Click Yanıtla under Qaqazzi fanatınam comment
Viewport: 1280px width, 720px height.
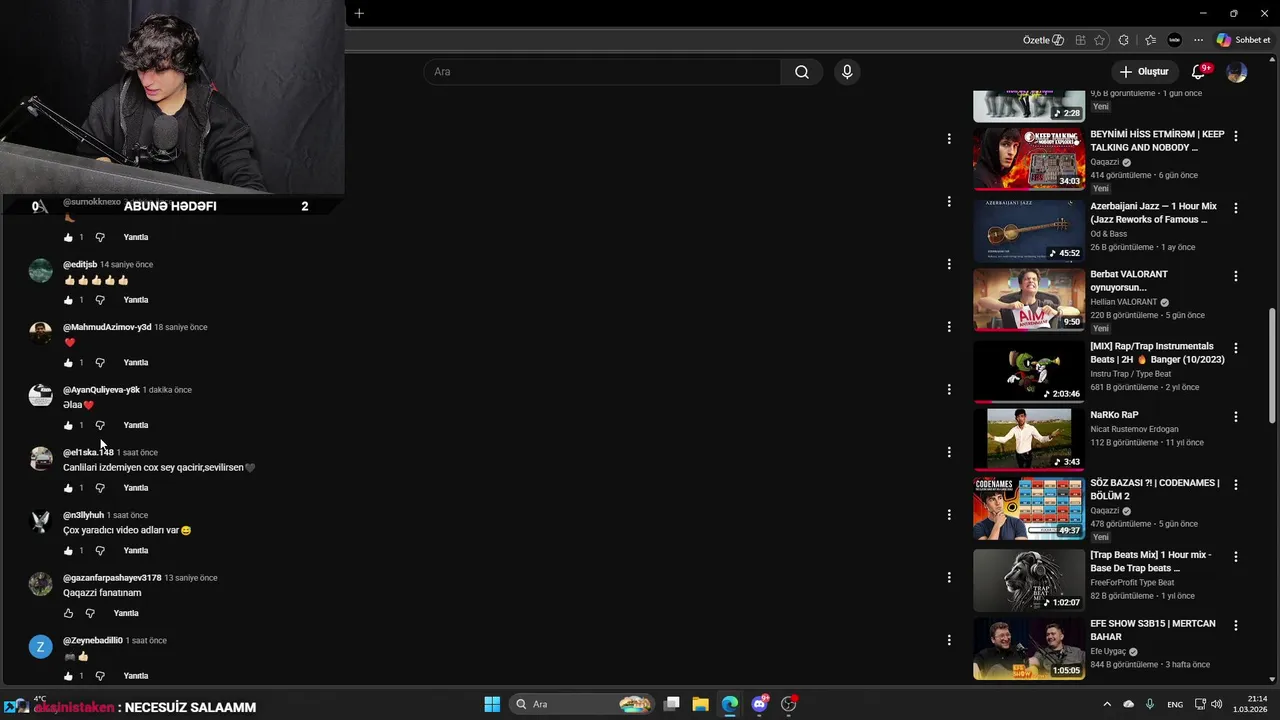[126, 613]
